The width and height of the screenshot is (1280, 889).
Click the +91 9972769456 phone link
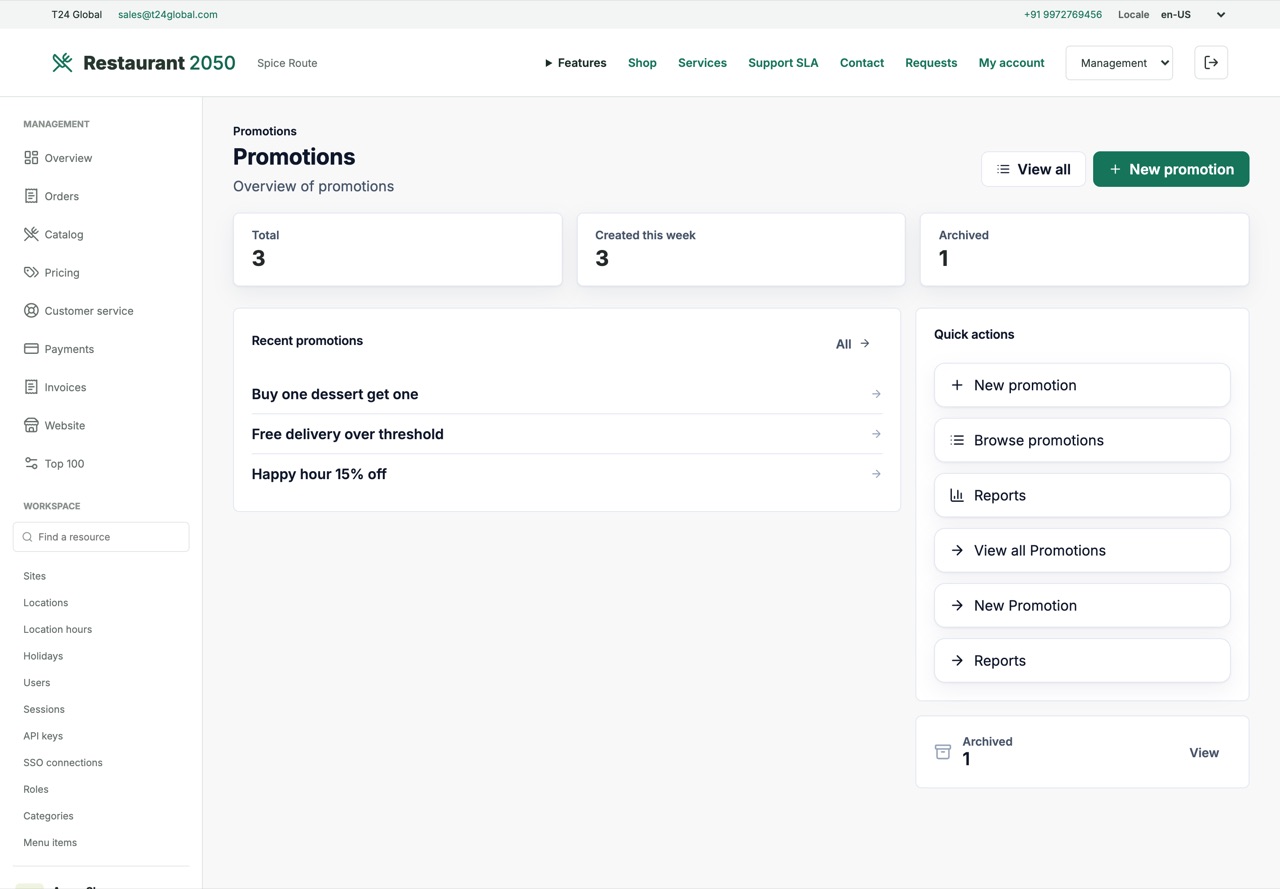point(1063,15)
